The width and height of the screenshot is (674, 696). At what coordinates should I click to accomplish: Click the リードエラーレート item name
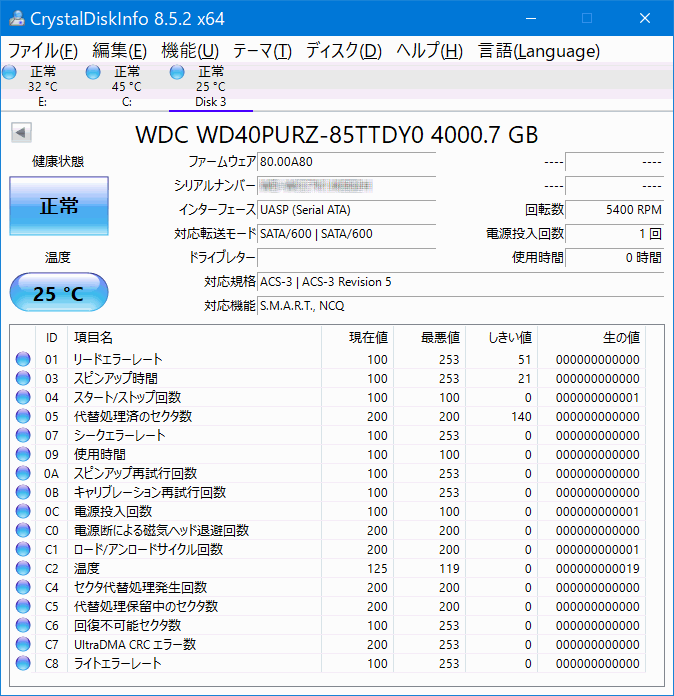[118, 359]
